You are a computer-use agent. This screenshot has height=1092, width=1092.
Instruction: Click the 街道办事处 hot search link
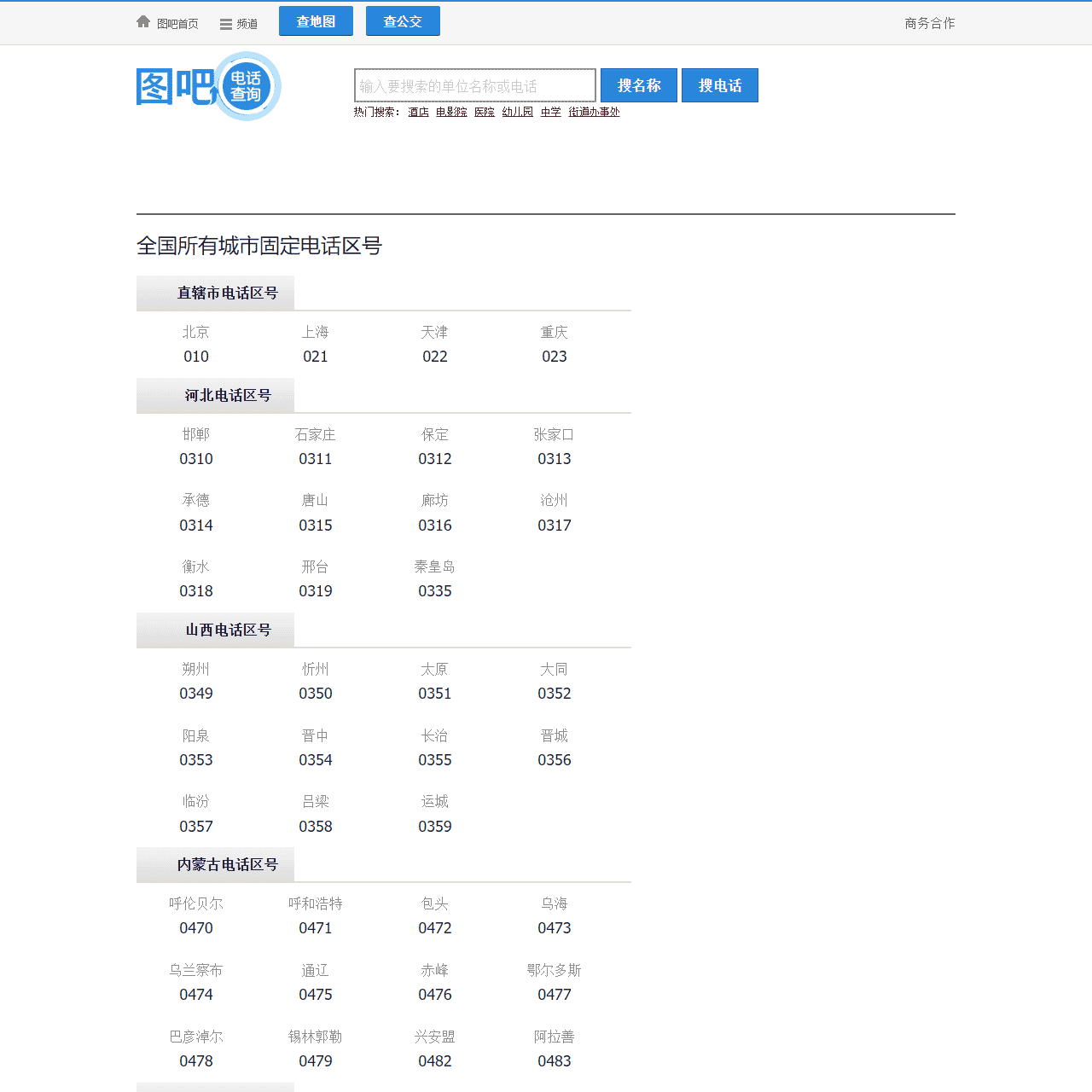tap(594, 112)
